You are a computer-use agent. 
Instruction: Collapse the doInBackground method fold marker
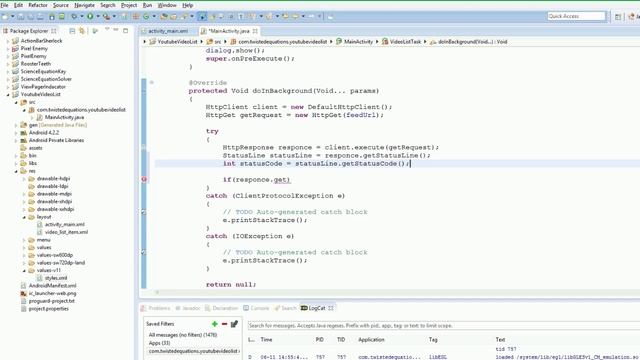click(x=151, y=83)
